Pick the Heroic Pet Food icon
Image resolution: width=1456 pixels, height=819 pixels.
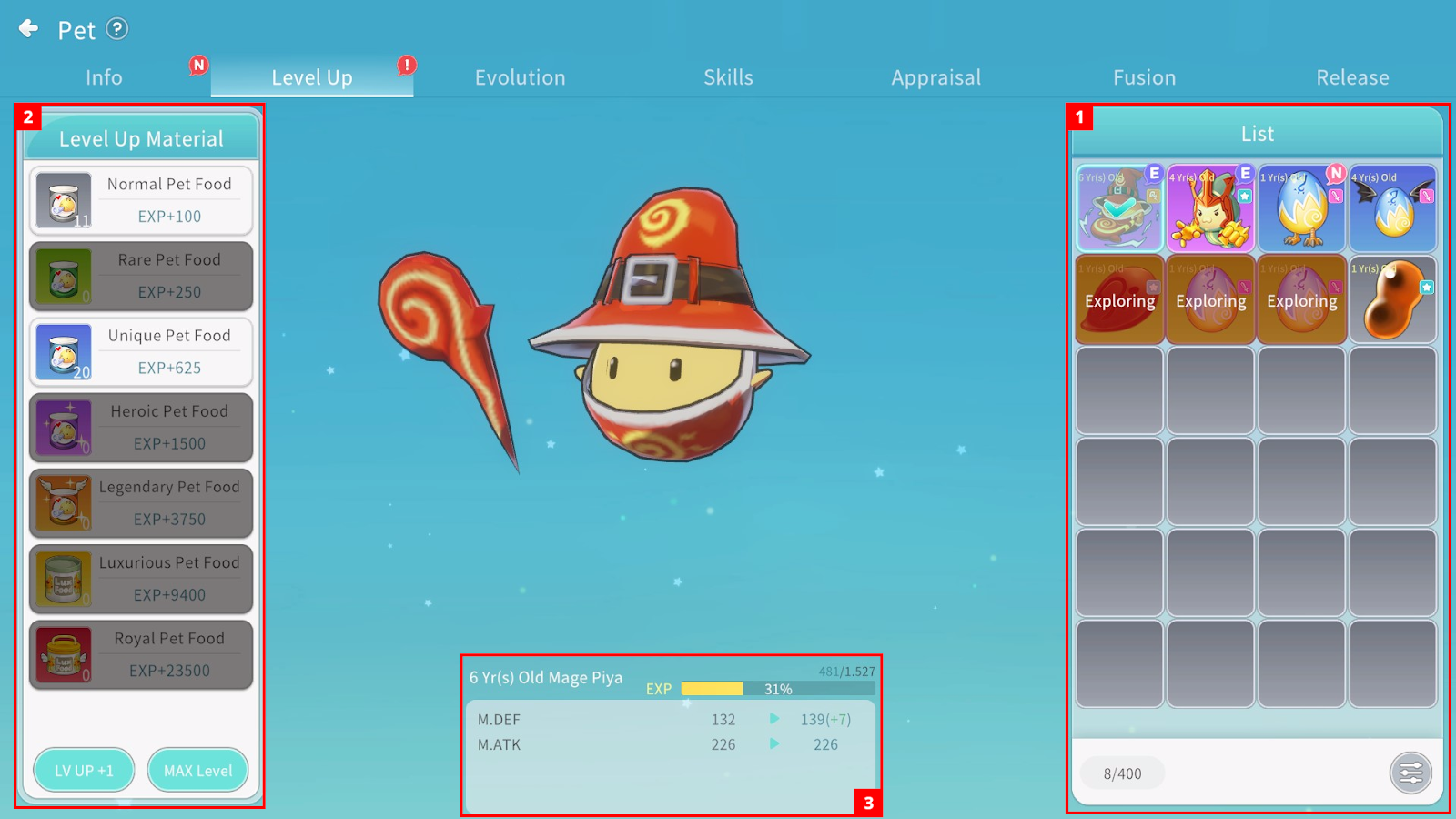click(x=64, y=428)
